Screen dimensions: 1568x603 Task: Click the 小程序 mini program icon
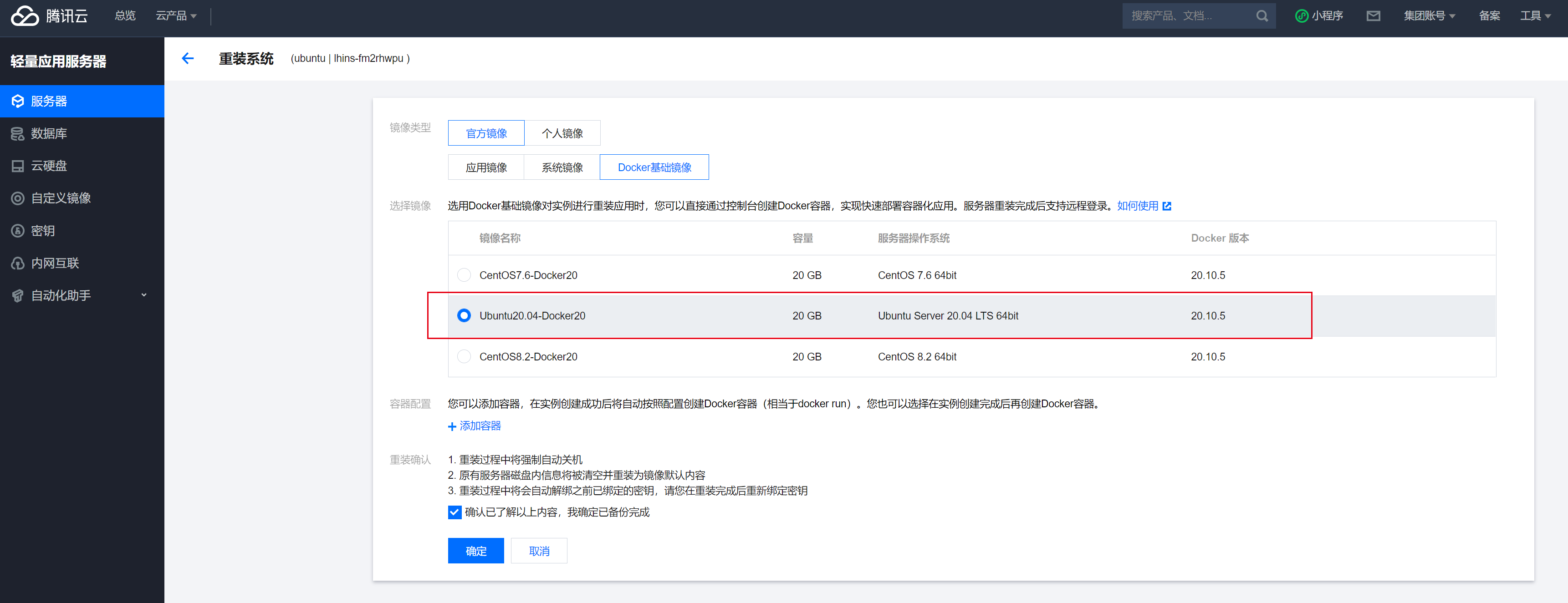(1302, 16)
